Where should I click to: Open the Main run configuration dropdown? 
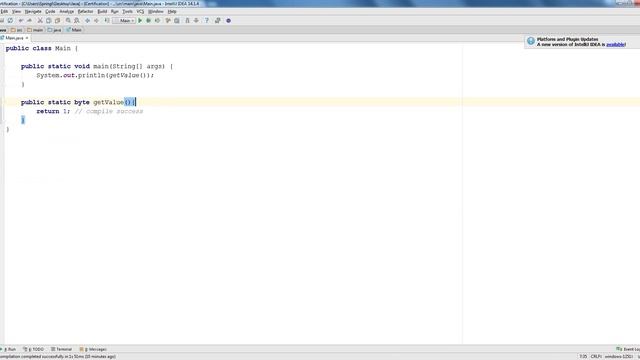click(x=124, y=20)
